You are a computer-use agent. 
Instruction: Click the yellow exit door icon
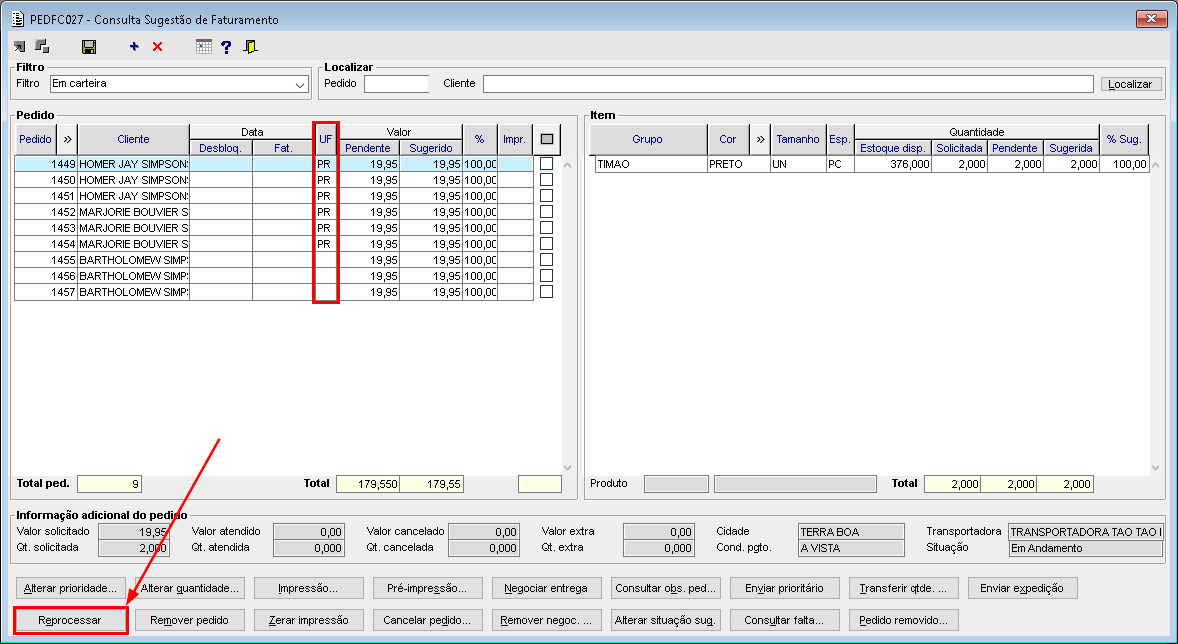click(x=250, y=47)
